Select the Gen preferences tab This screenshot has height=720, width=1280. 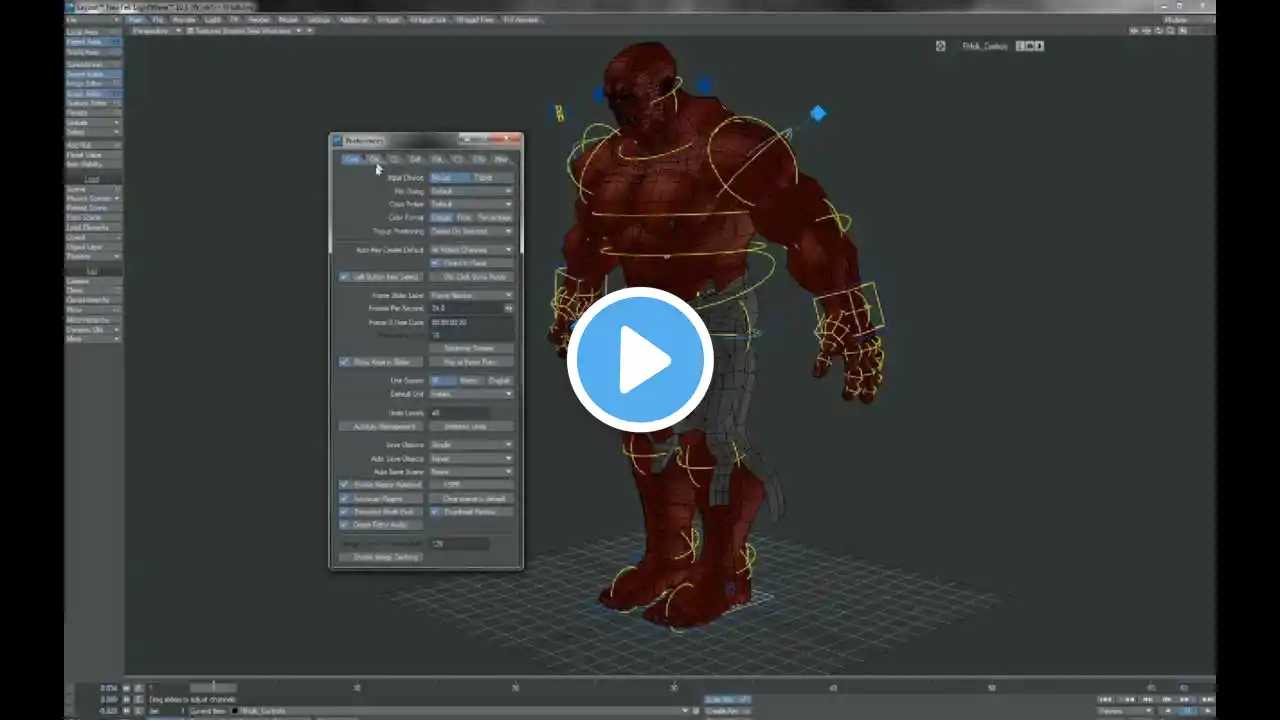(352, 159)
